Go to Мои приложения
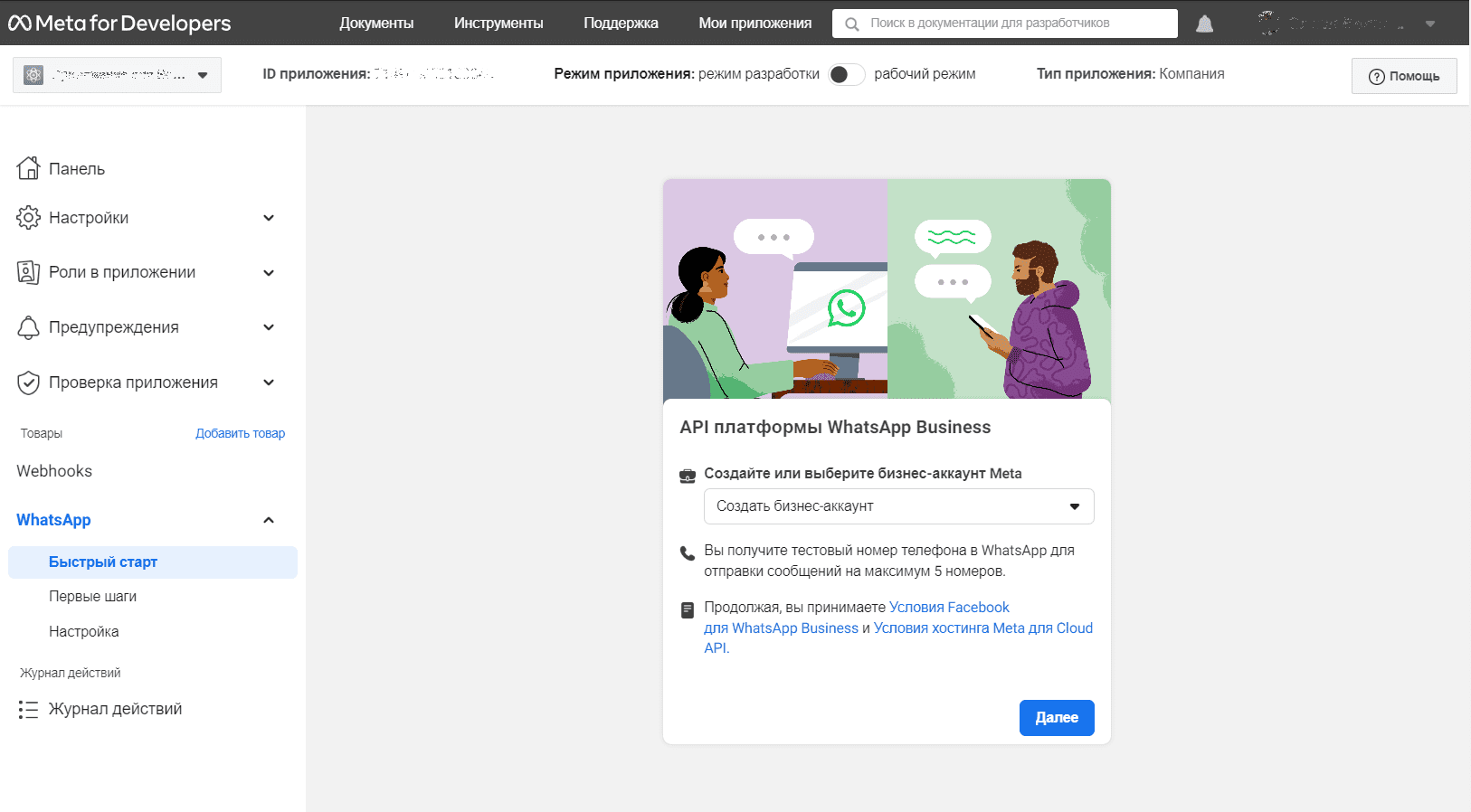Image resolution: width=1471 pixels, height=812 pixels. [x=754, y=24]
